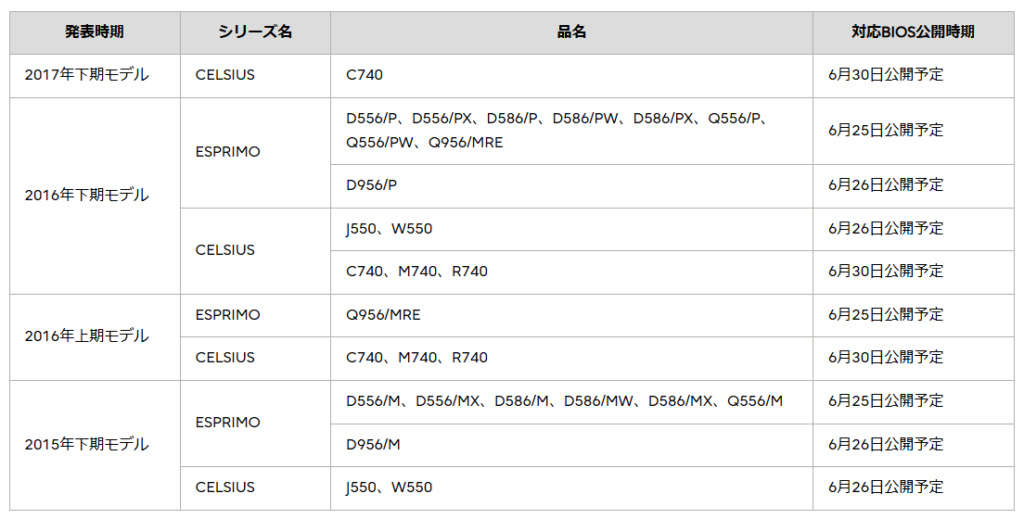Click the 対応BIOS公開時期 column header
Viewport: 1024px width, 519px height.
tap(913, 32)
